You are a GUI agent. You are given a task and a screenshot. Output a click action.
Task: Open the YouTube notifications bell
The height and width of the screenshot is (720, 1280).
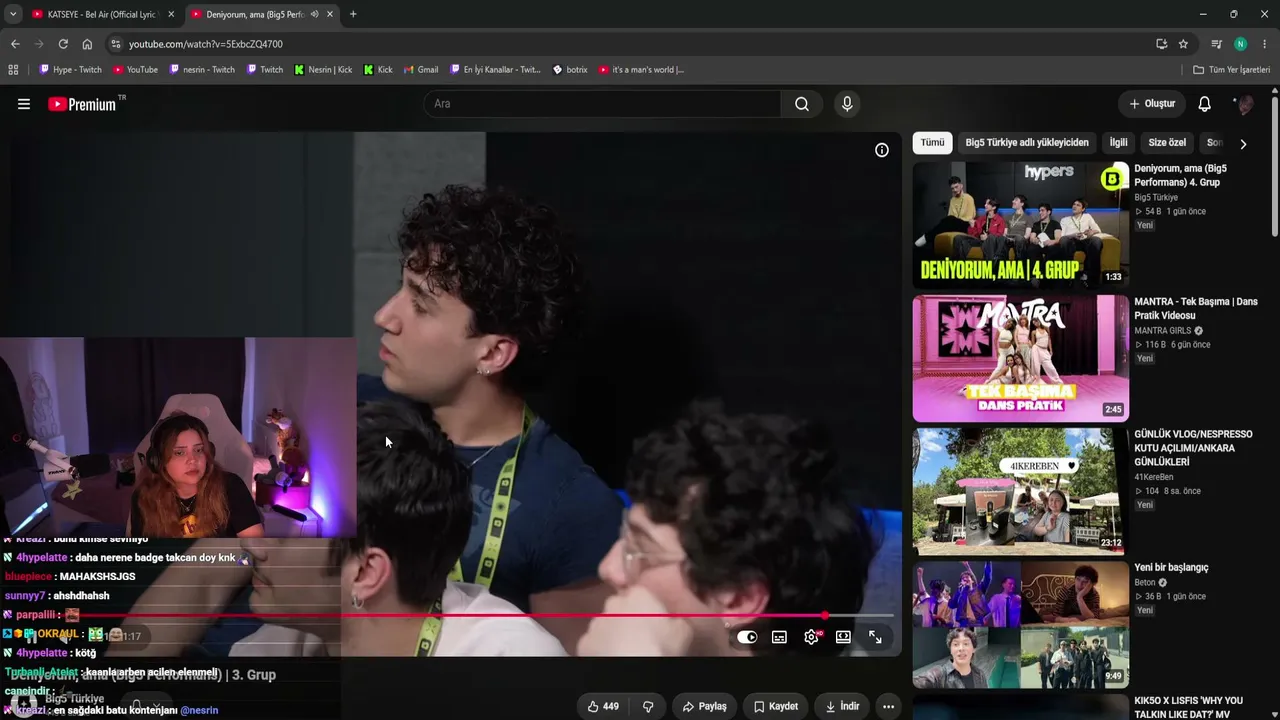pyautogui.click(x=1205, y=104)
